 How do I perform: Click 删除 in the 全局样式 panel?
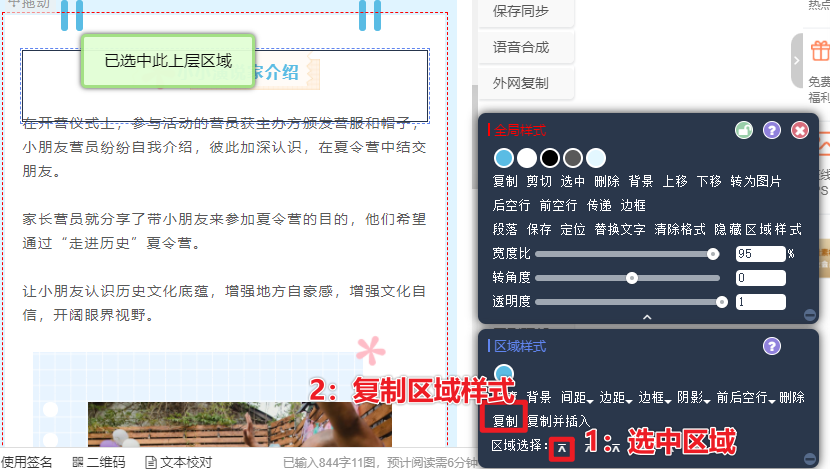point(607,182)
